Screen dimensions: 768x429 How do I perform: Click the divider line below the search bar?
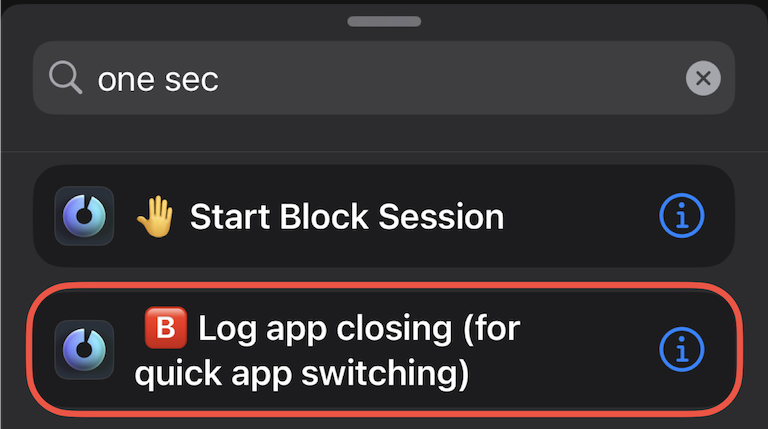[x=384, y=152]
